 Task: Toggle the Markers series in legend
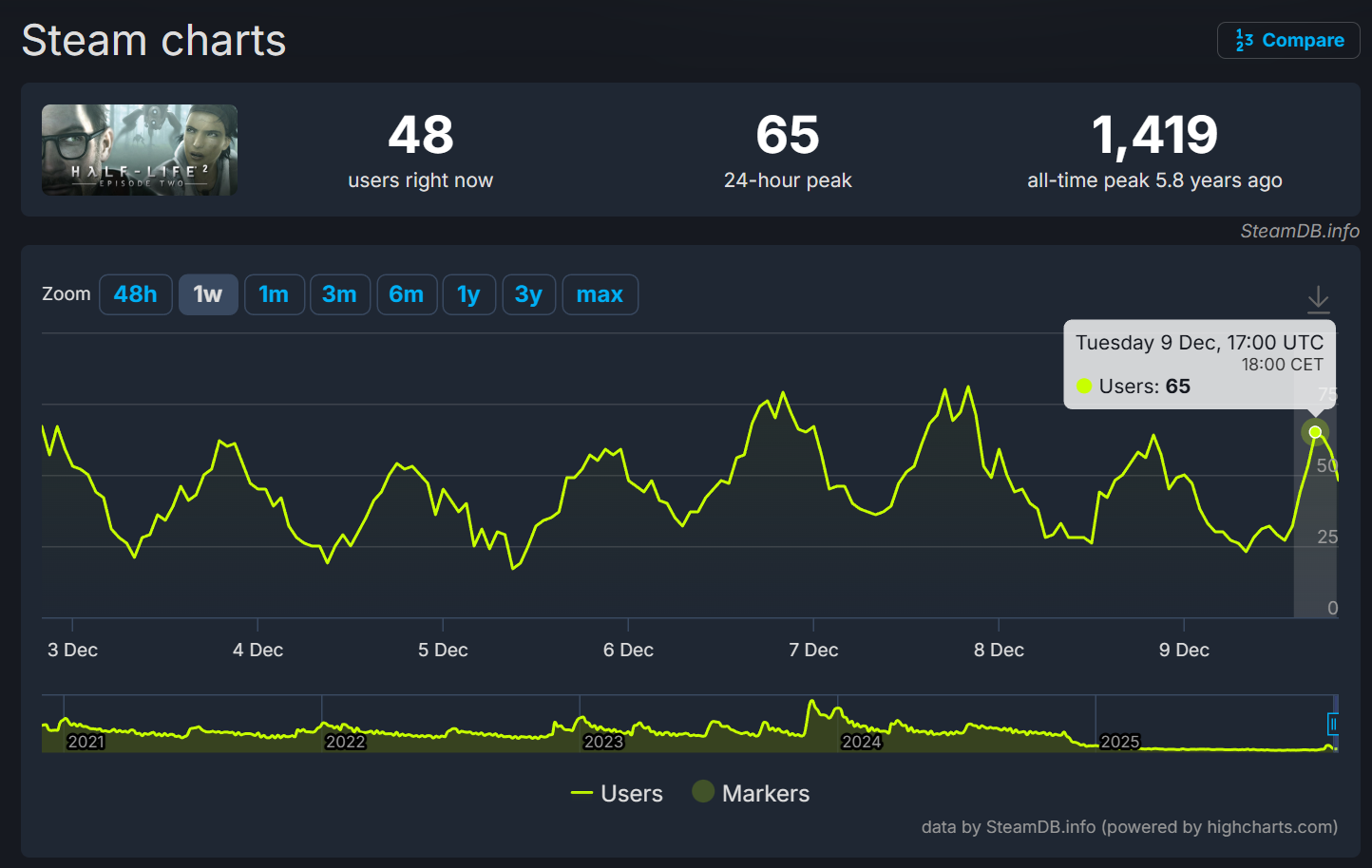(x=751, y=793)
